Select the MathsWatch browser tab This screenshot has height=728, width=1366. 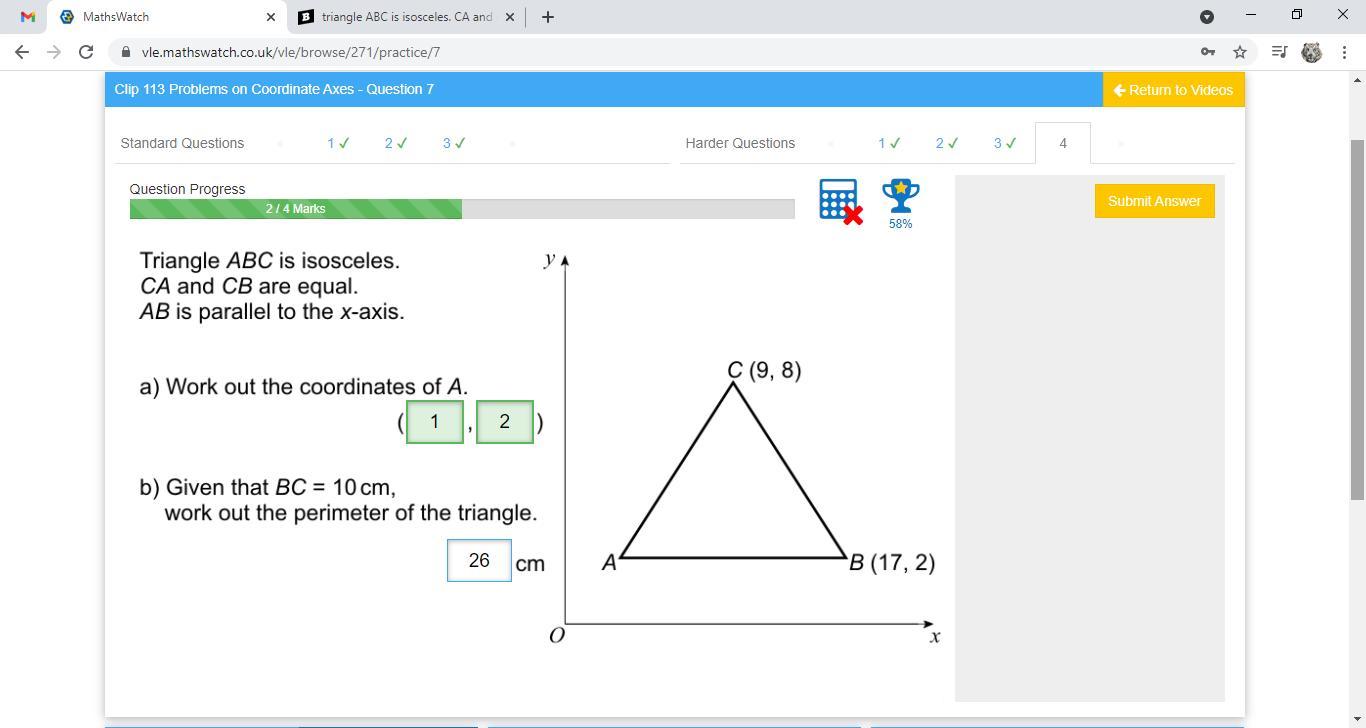(167, 17)
